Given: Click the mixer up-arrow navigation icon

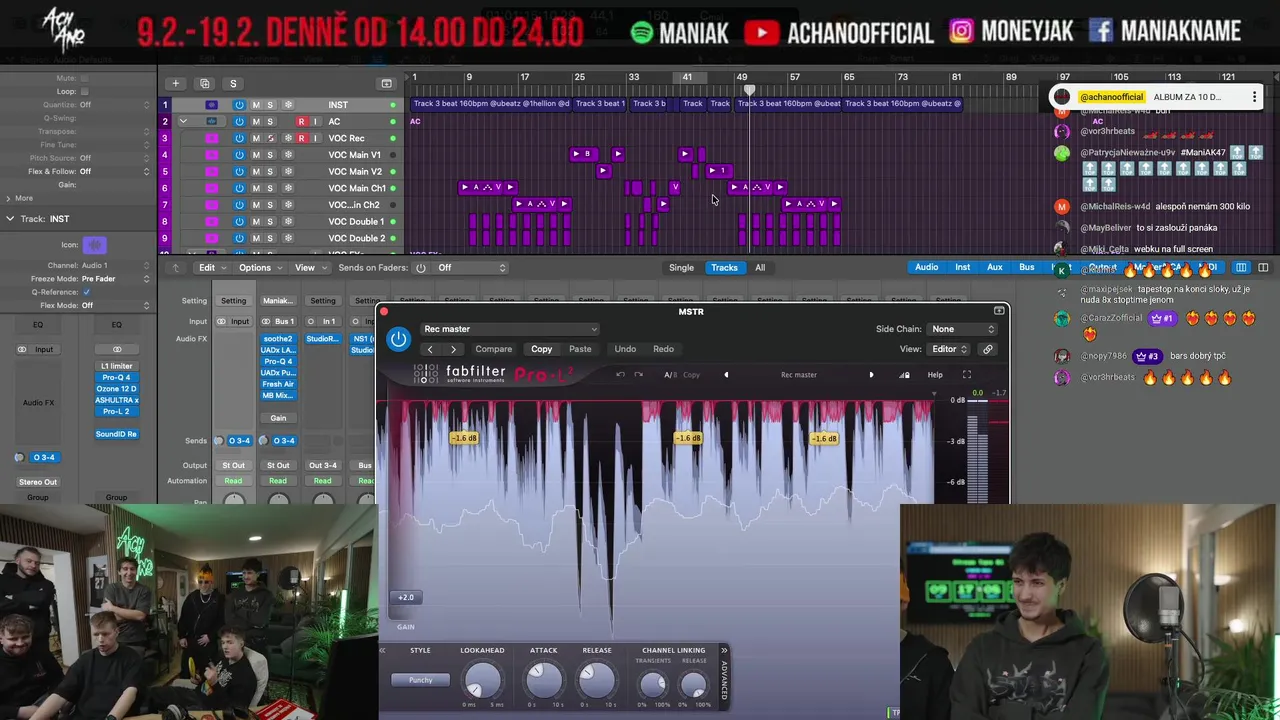Looking at the screenshot, I should 176,268.
